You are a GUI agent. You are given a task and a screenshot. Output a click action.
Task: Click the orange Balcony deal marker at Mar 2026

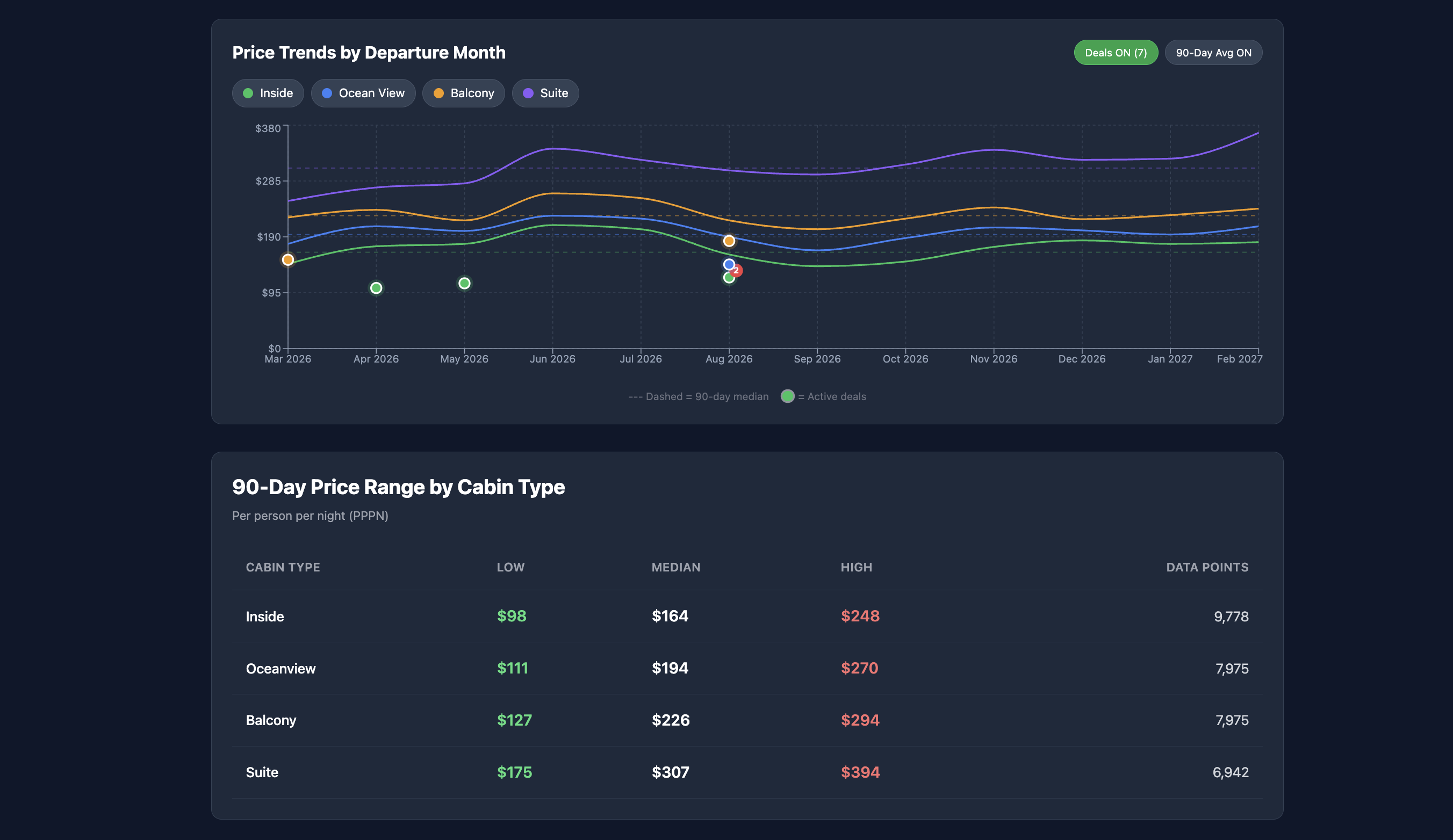[287, 260]
